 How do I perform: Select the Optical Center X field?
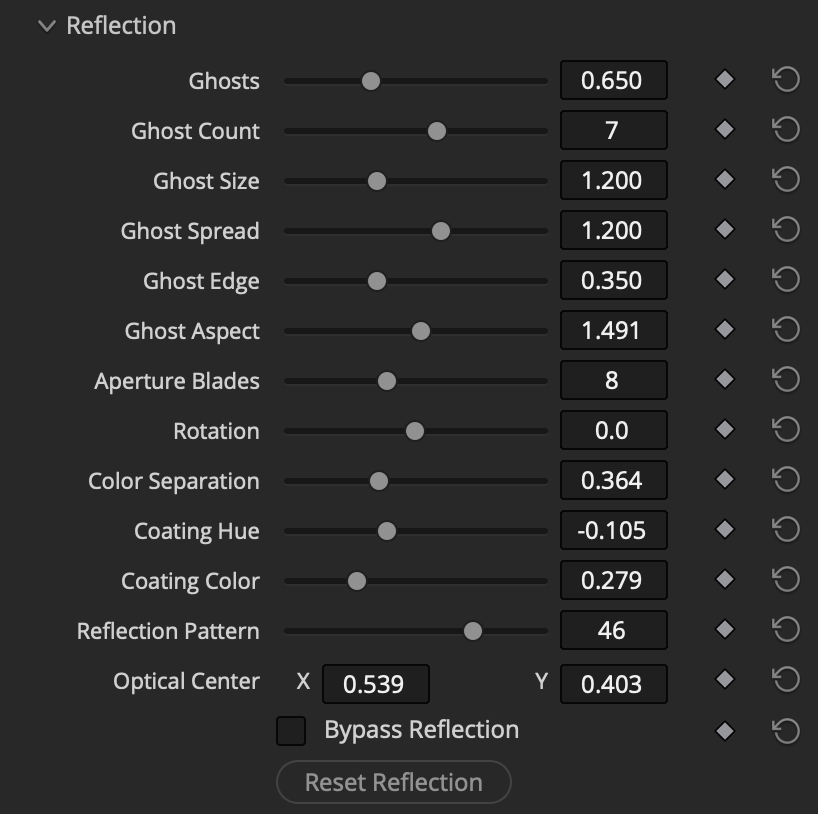click(x=376, y=684)
